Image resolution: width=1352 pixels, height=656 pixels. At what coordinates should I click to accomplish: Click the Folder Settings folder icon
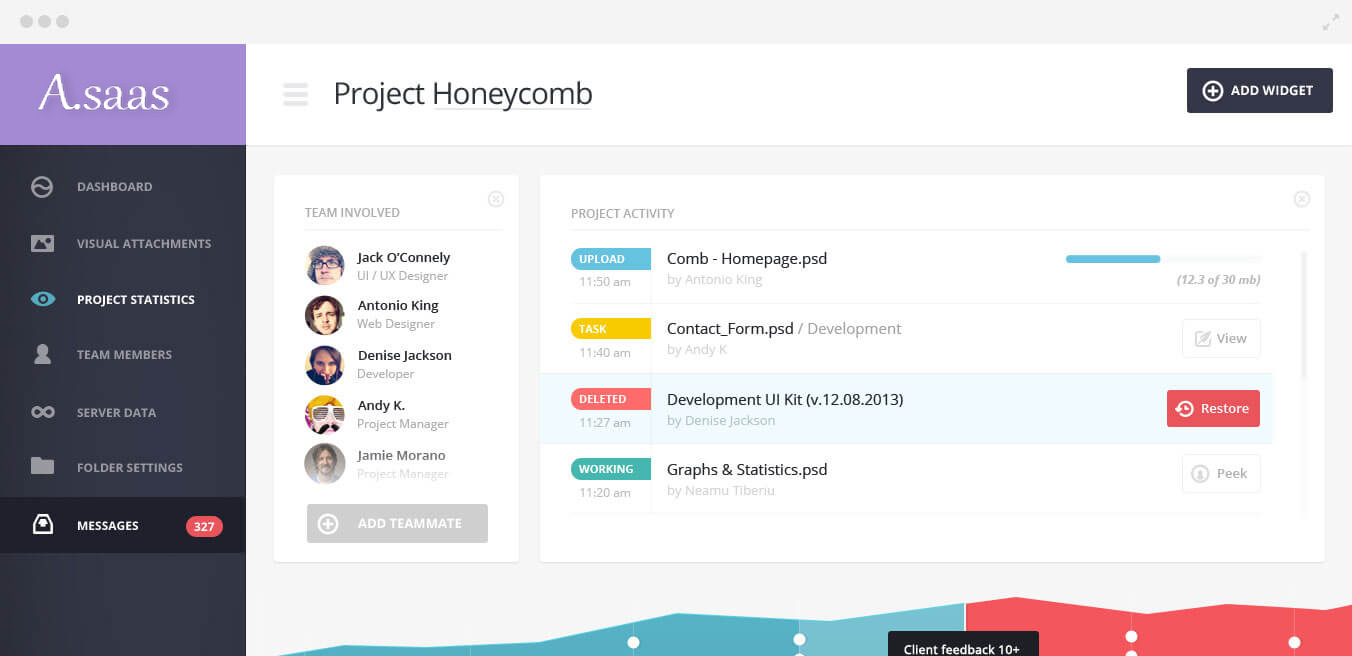(x=42, y=466)
